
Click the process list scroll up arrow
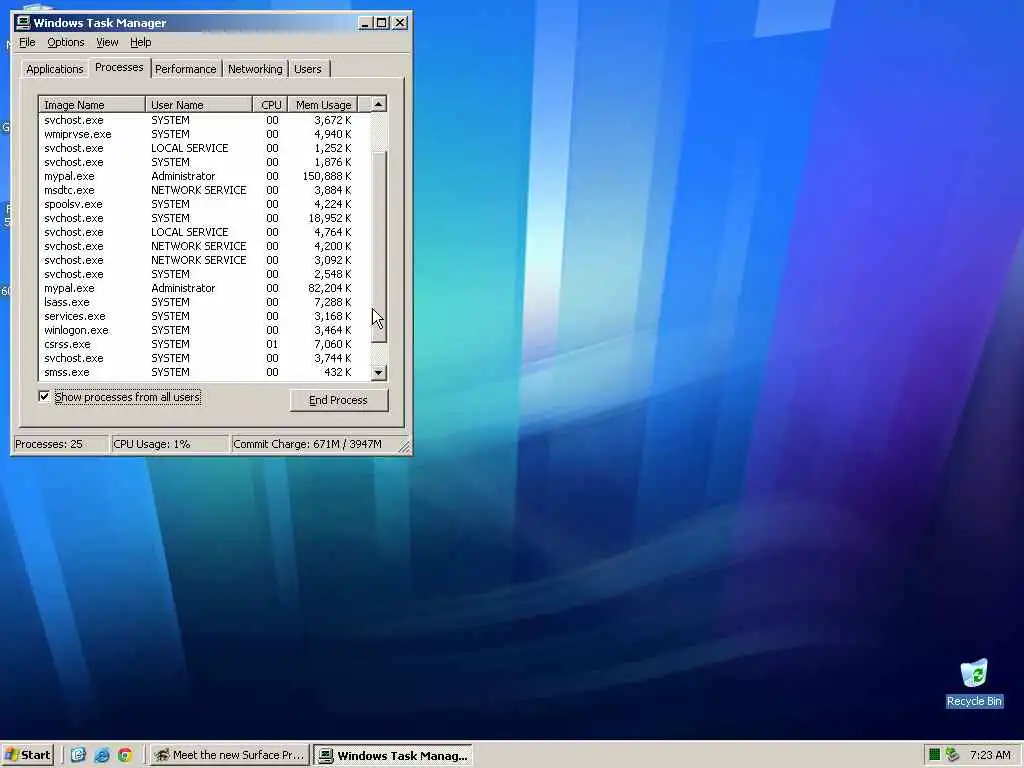coord(379,104)
